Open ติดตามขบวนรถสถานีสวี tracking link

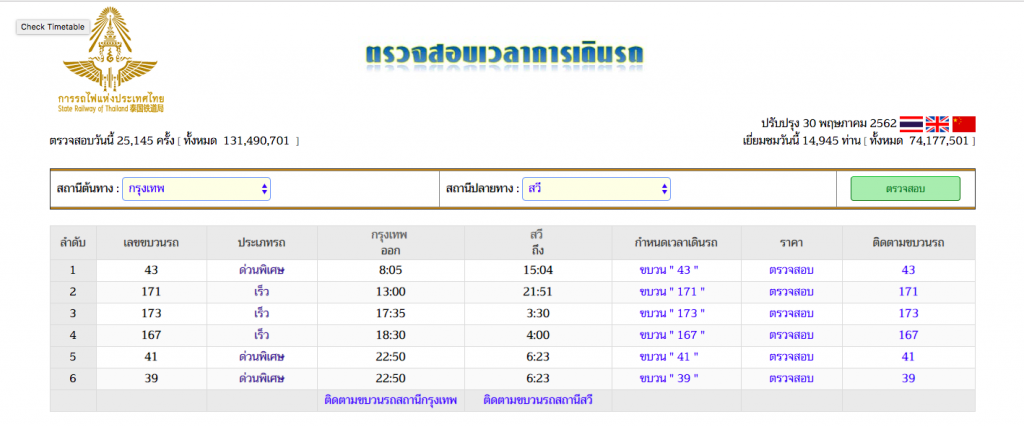(537, 401)
